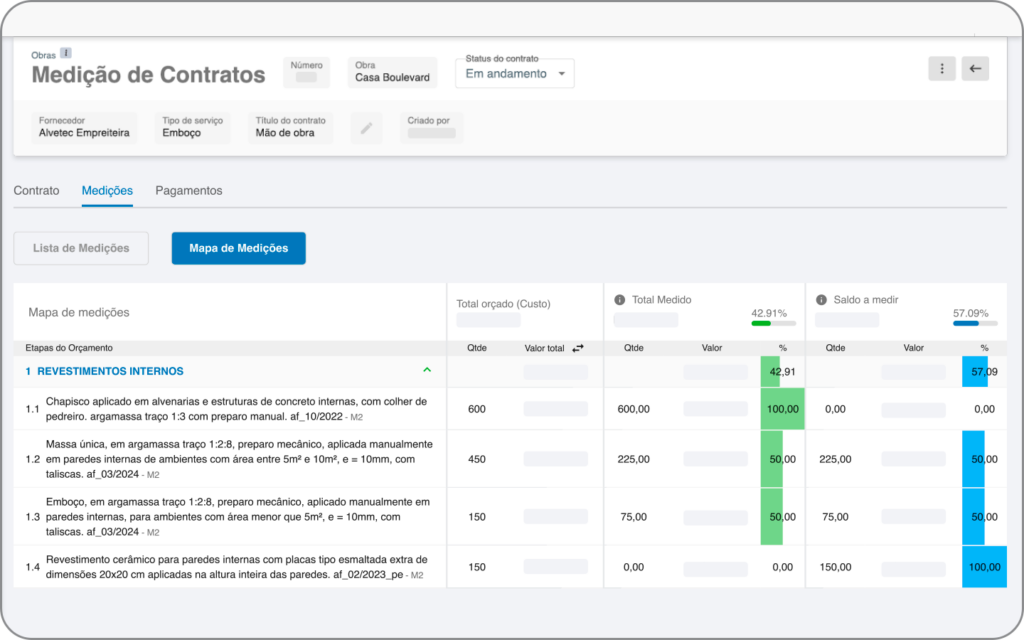
Task: Click the Mapa de Medições button
Action: (238, 248)
